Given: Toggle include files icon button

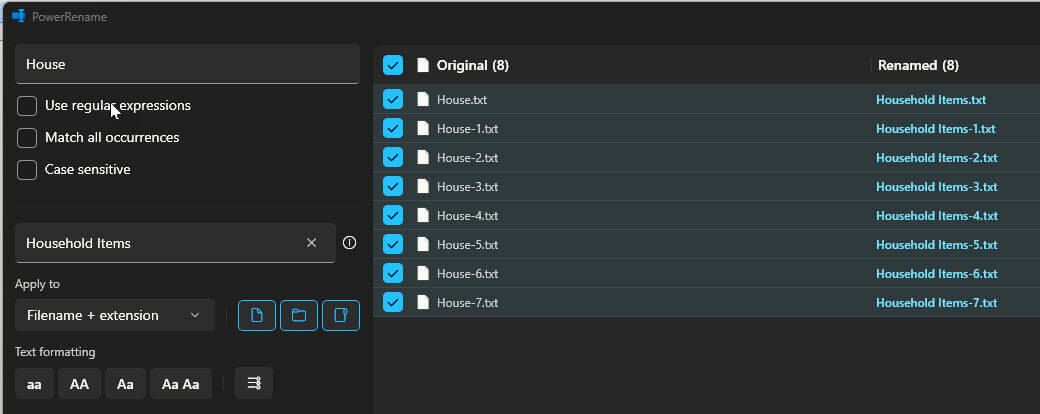Looking at the screenshot, I should (257, 315).
